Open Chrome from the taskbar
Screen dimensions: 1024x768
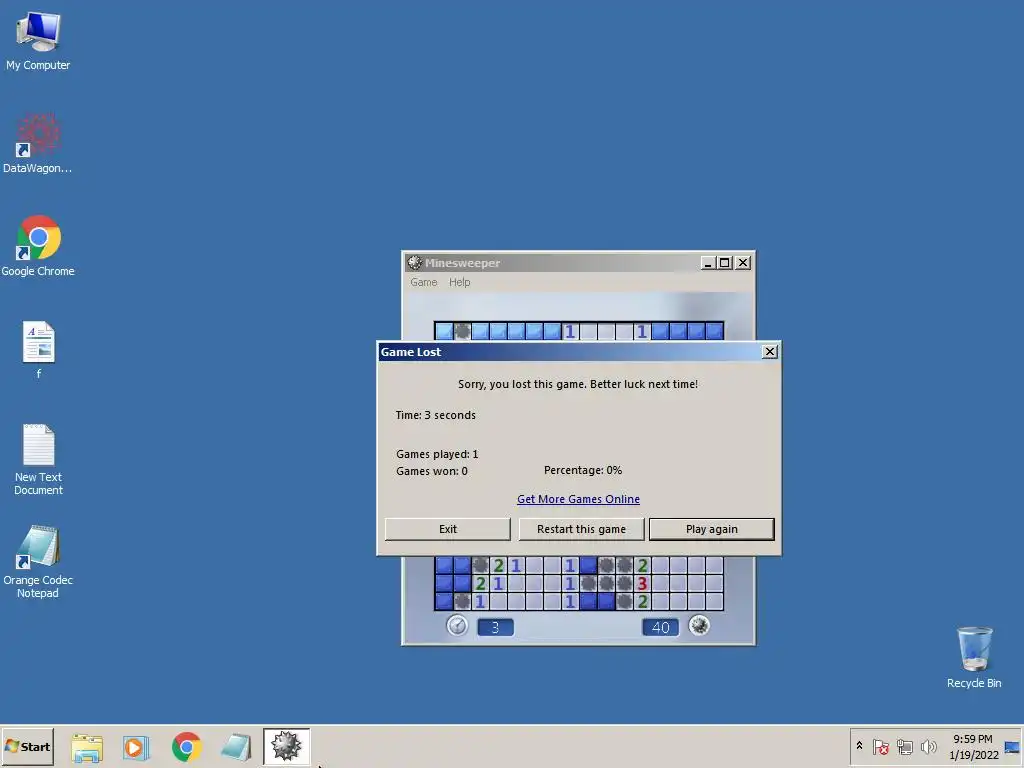187,747
